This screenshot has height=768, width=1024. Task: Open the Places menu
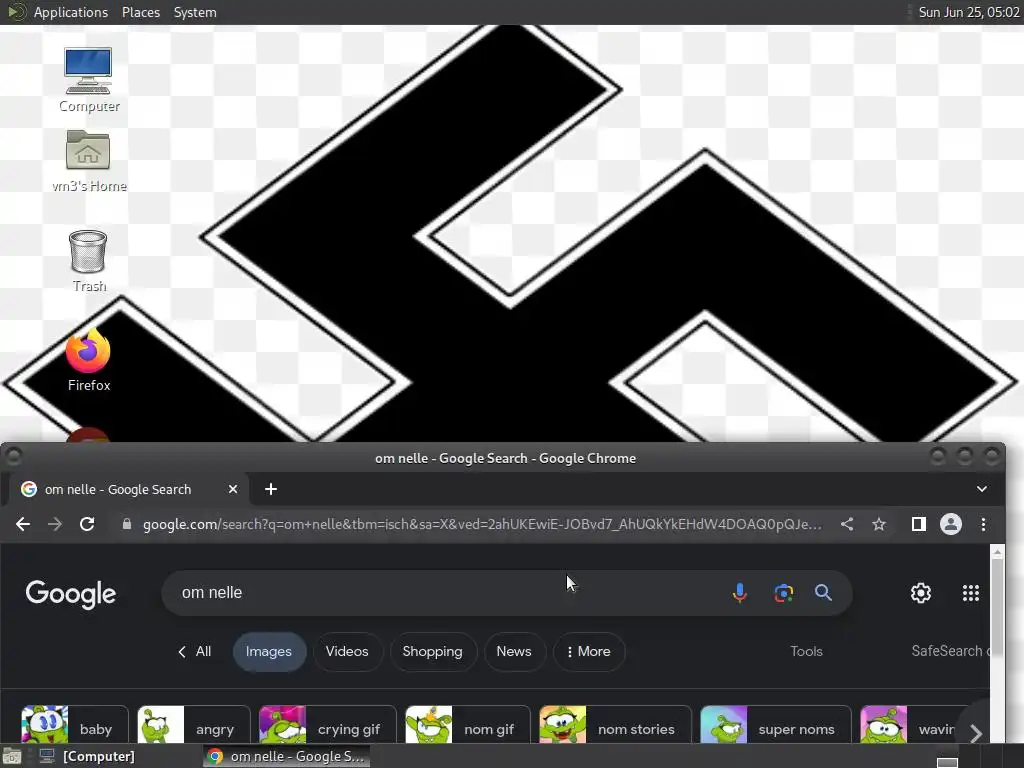(x=140, y=12)
